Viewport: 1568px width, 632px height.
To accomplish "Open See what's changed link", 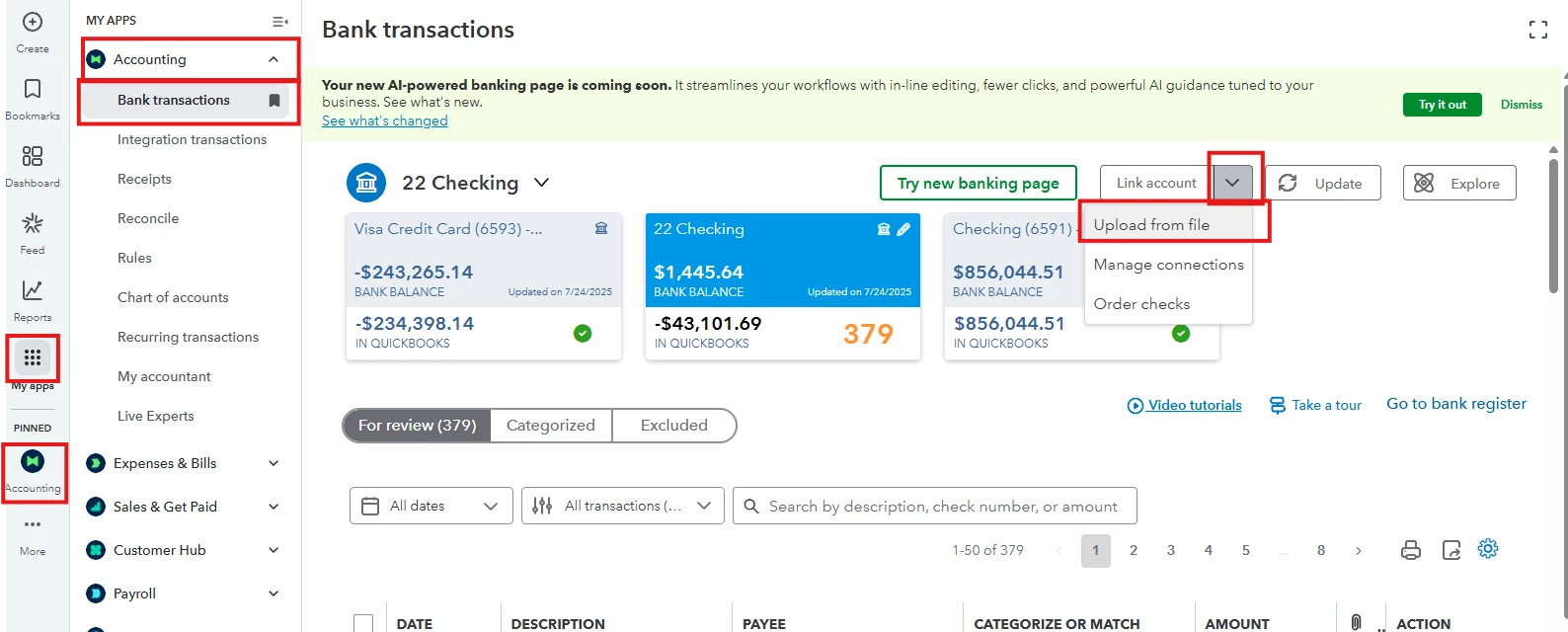I will (x=385, y=120).
